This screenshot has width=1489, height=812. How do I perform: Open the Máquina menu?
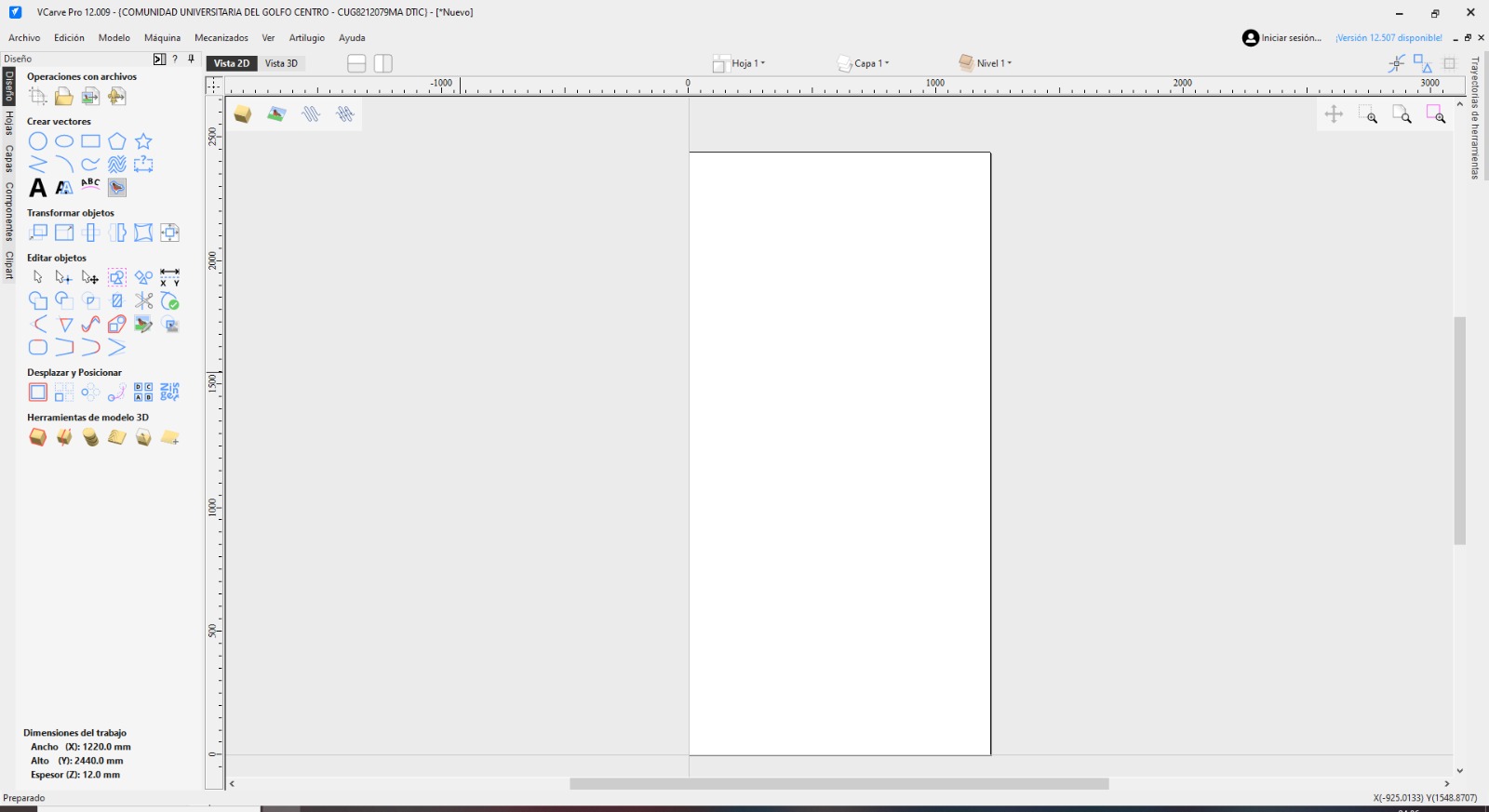click(162, 38)
